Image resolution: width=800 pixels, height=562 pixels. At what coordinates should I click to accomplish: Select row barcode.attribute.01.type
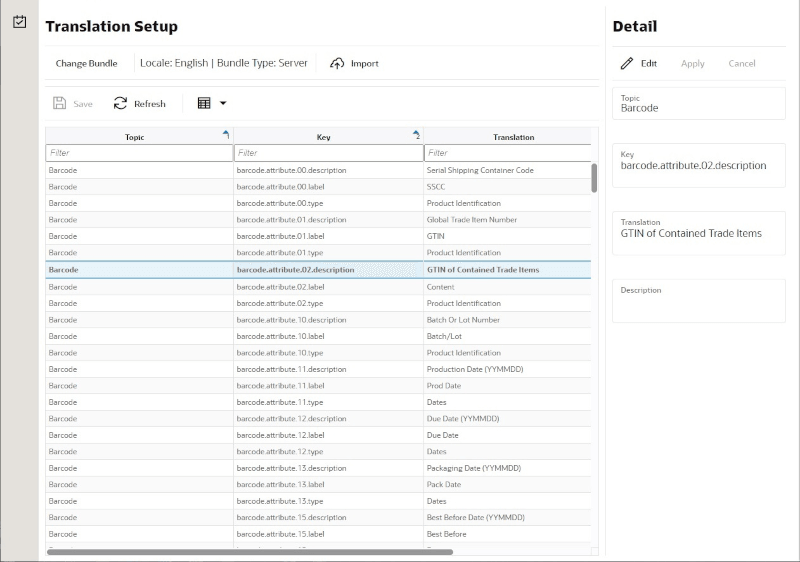click(x=318, y=252)
